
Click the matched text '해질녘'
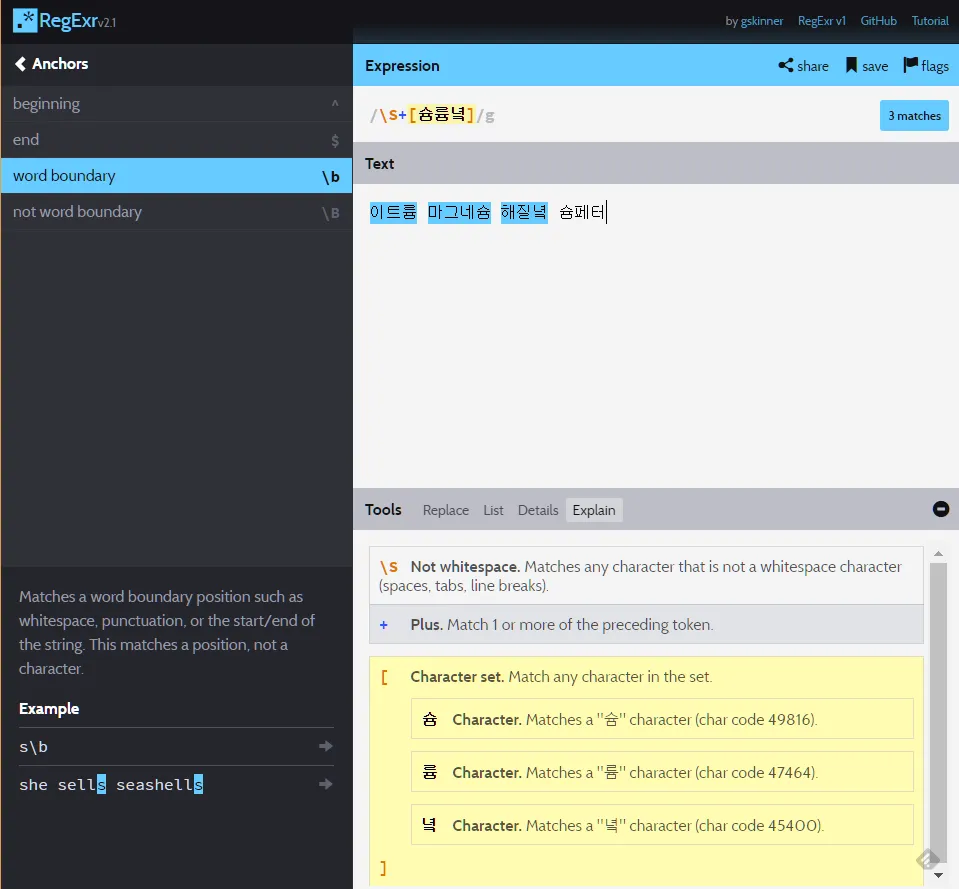(524, 212)
